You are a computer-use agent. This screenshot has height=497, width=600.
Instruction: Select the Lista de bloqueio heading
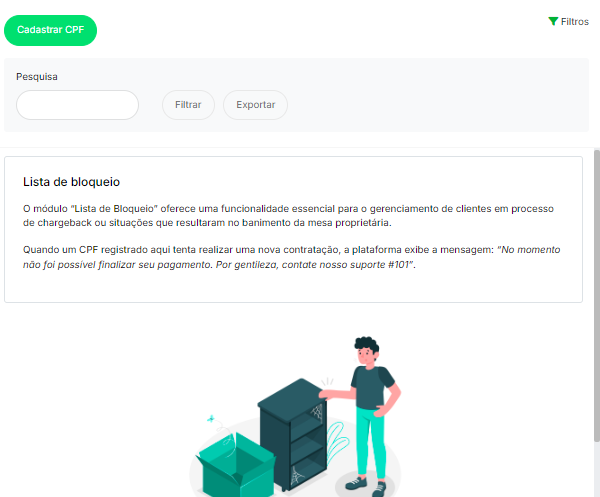pyautogui.click(x=71, y=182)
